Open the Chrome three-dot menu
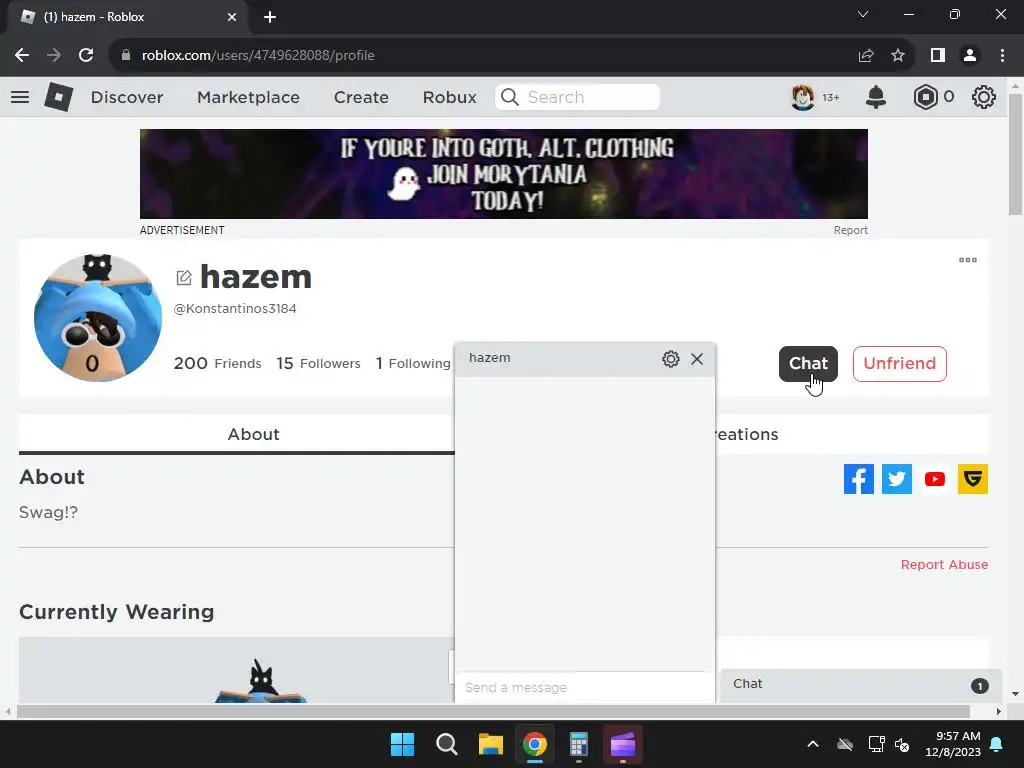1024x768 pixels. 1002,56
